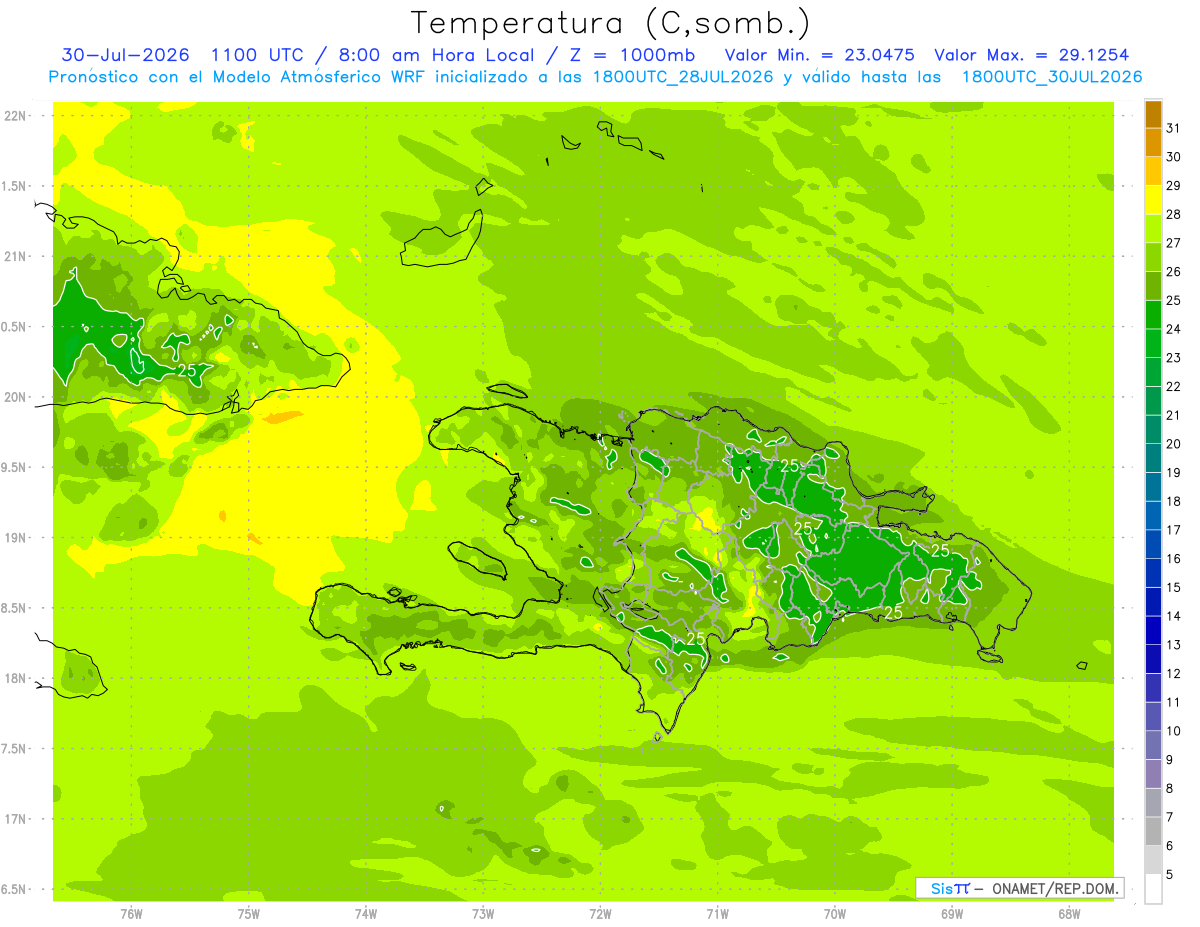Click the 18N latitude axis label
This screenshot has width=1200, height=927.
[16, 678]
